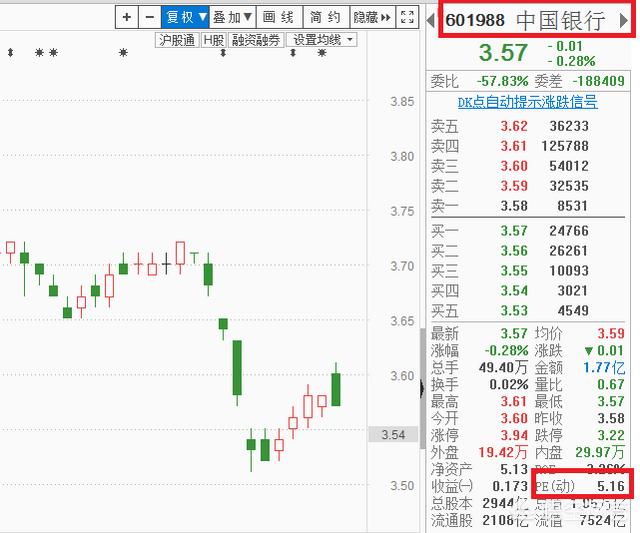Click the 均价 value 3.59

[x=611, y=334]
